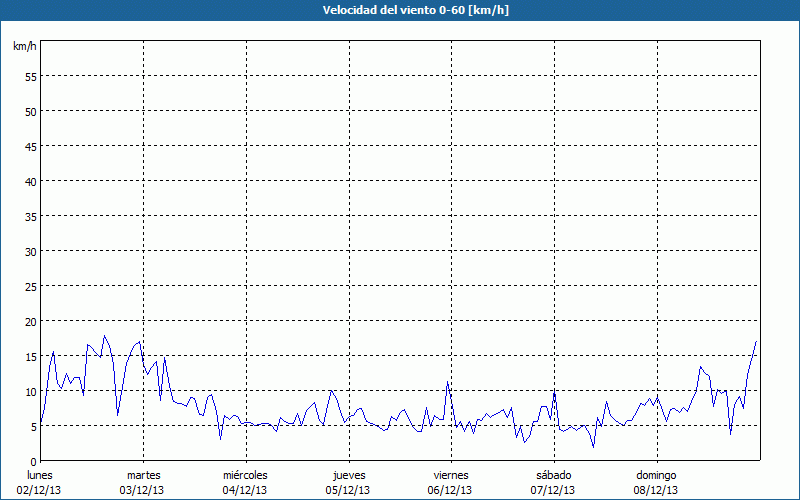The height and width of the screenshot is (500, 800).
Task: Click the y-axis value '0' at the origin
Action: (33, 461)
